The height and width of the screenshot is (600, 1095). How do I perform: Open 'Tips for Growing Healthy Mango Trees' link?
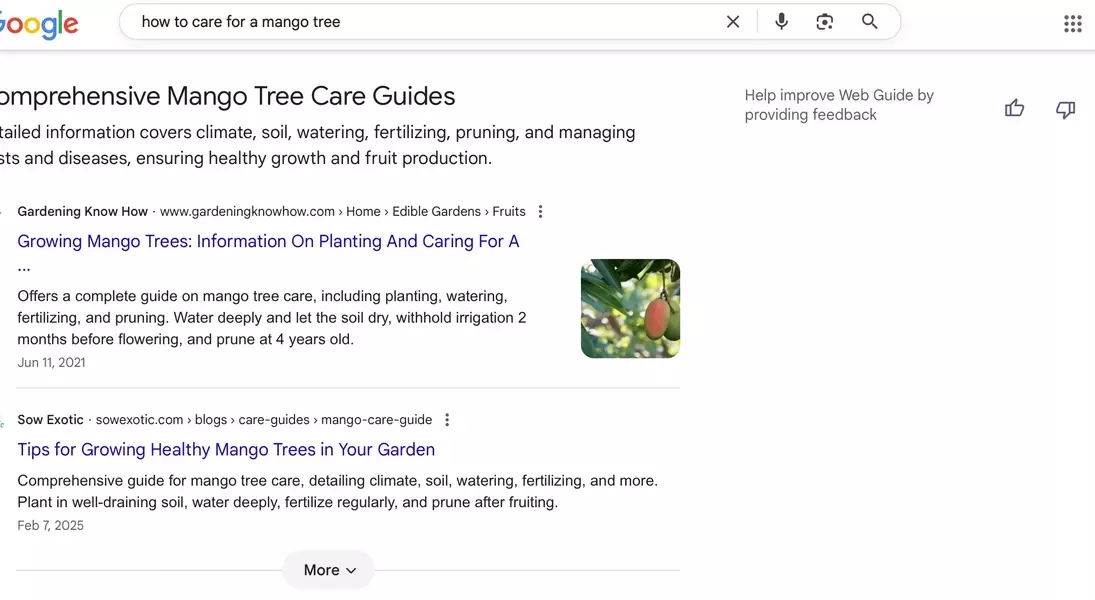point(226,450)
